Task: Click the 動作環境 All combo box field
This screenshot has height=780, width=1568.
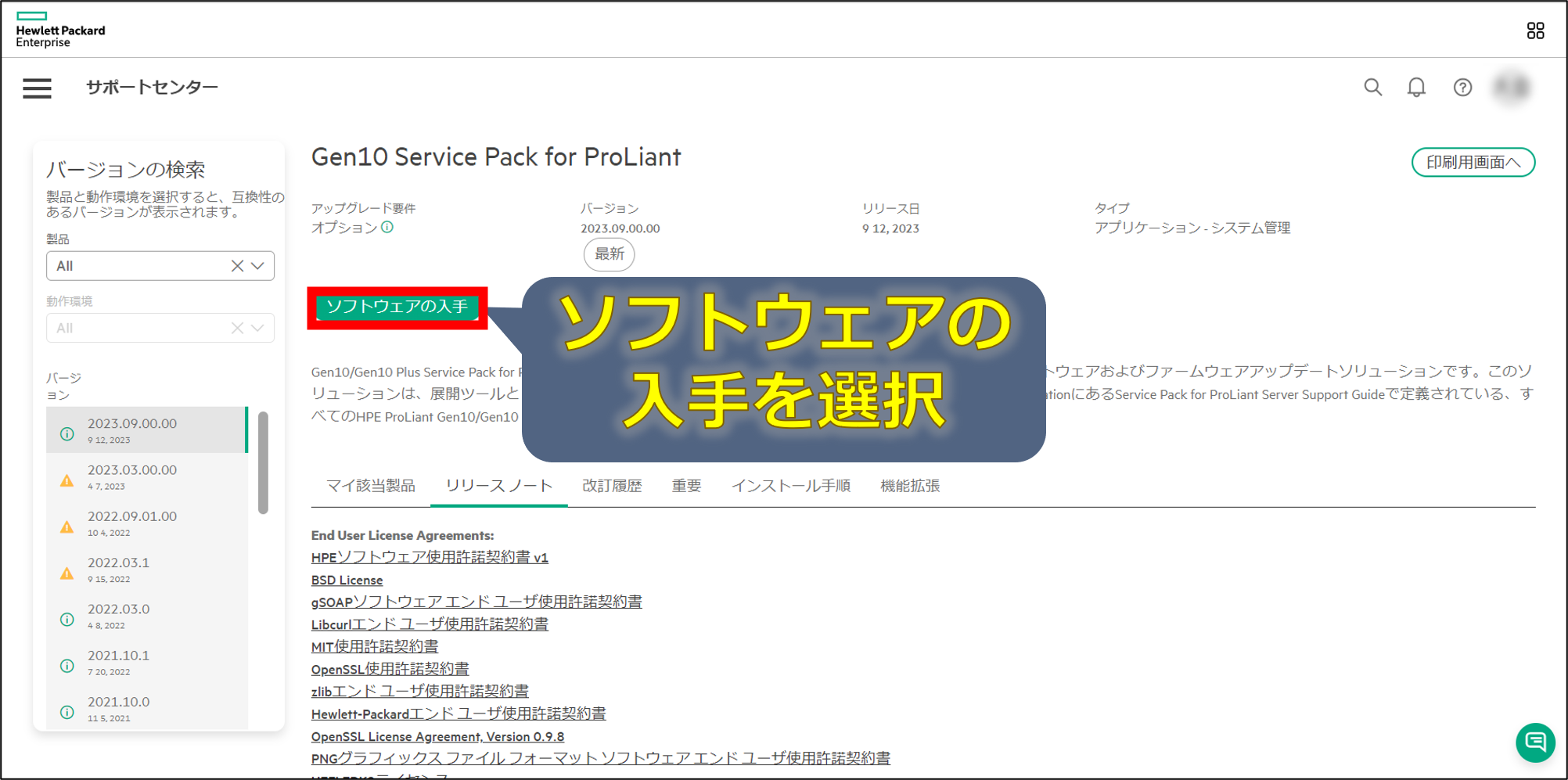Action: point(160,328)
